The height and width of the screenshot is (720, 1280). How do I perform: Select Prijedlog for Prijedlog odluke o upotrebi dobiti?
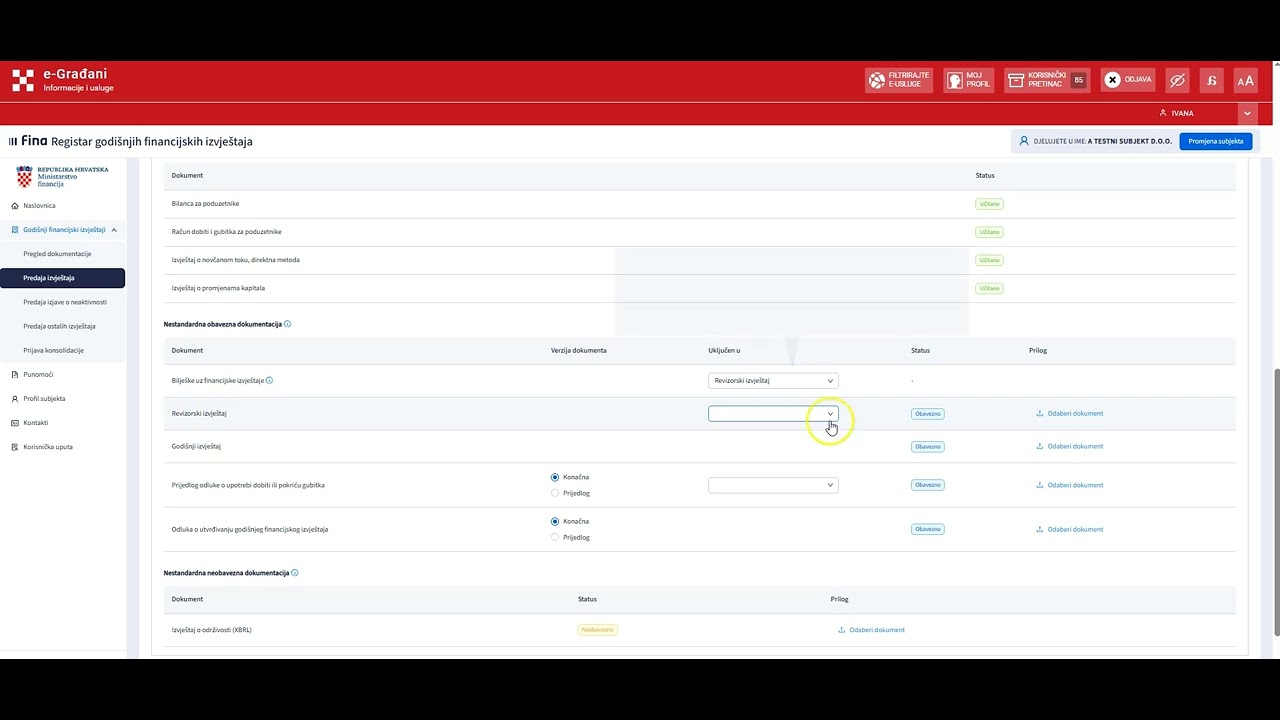555,493
